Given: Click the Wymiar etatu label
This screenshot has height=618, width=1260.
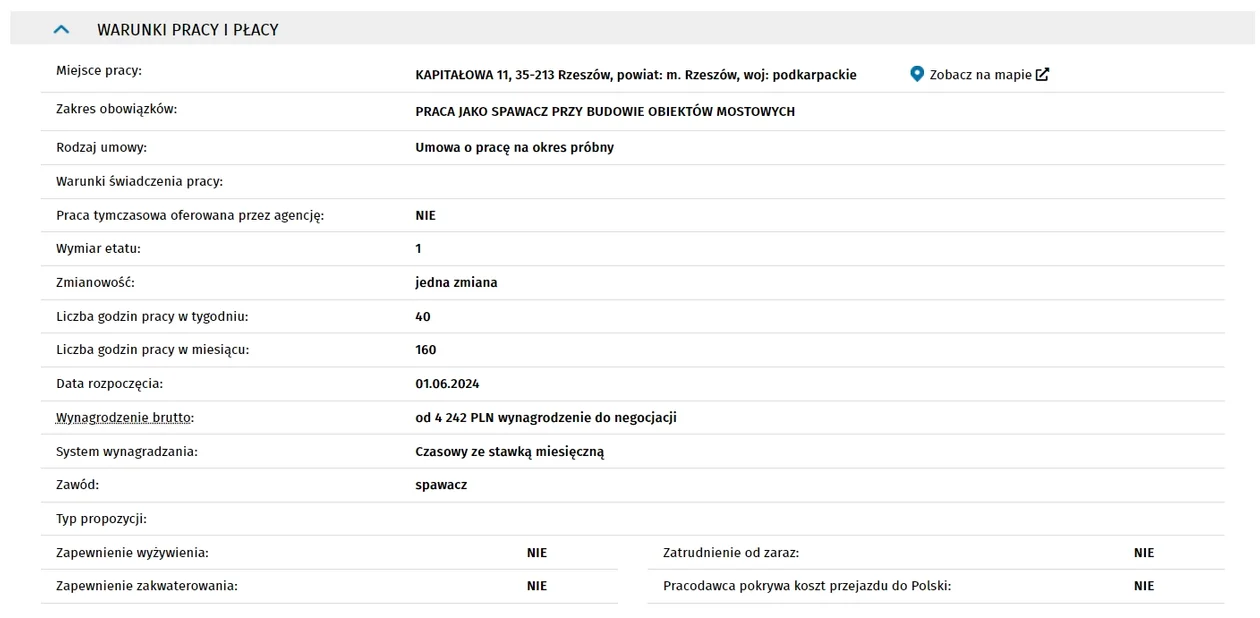Looking at the screenshot, I should [98, 249].
